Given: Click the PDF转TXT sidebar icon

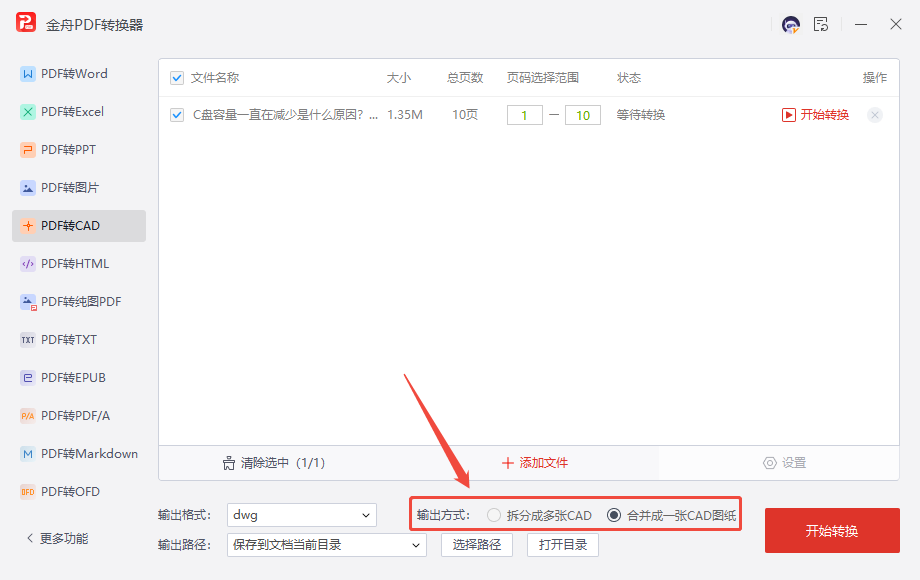Looking at the screenshot, I should [x=28, y=340].
